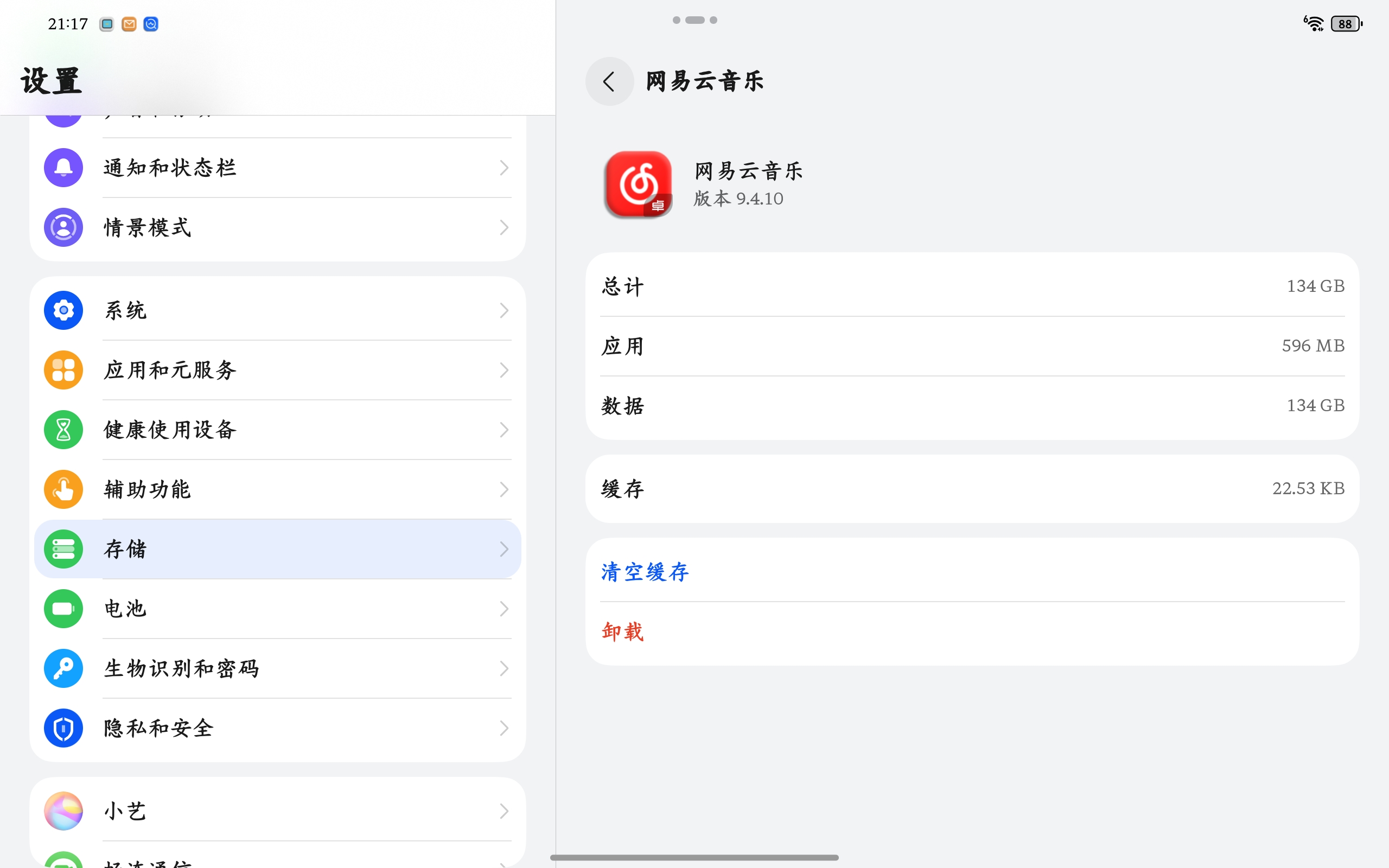
Task: Expand the 电池 row chevron
Action: [x=504, y=609]
